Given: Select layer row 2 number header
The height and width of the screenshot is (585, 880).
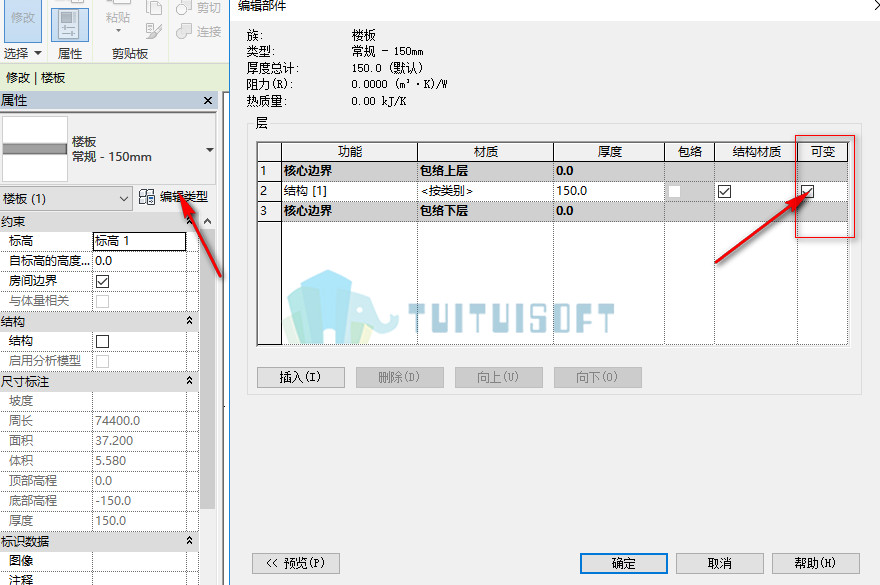Looking at the screenshot, I should point(269,191).
